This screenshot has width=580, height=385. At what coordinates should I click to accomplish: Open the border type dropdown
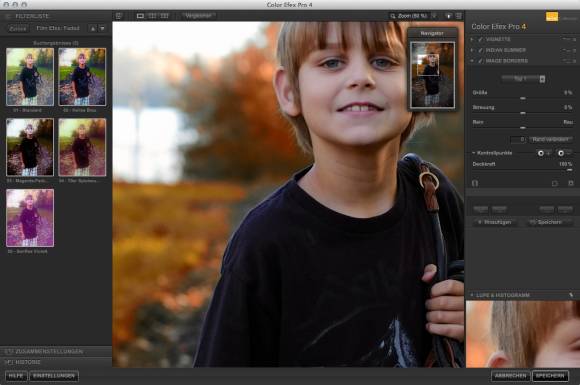pos(523,79)
